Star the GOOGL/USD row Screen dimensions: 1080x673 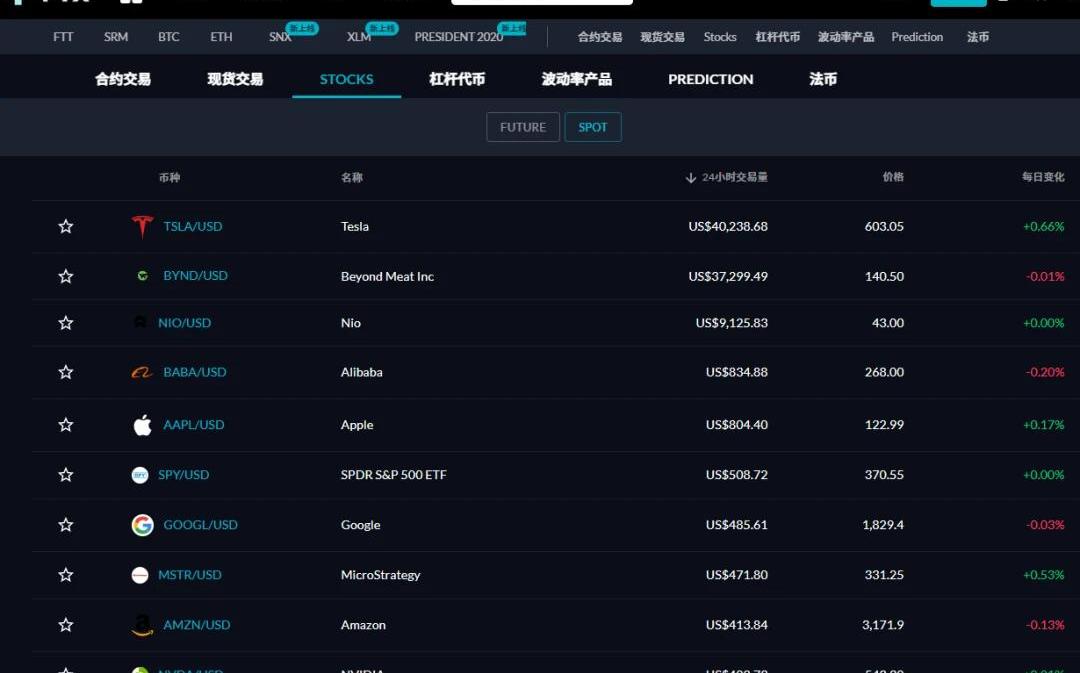(66, 525)
